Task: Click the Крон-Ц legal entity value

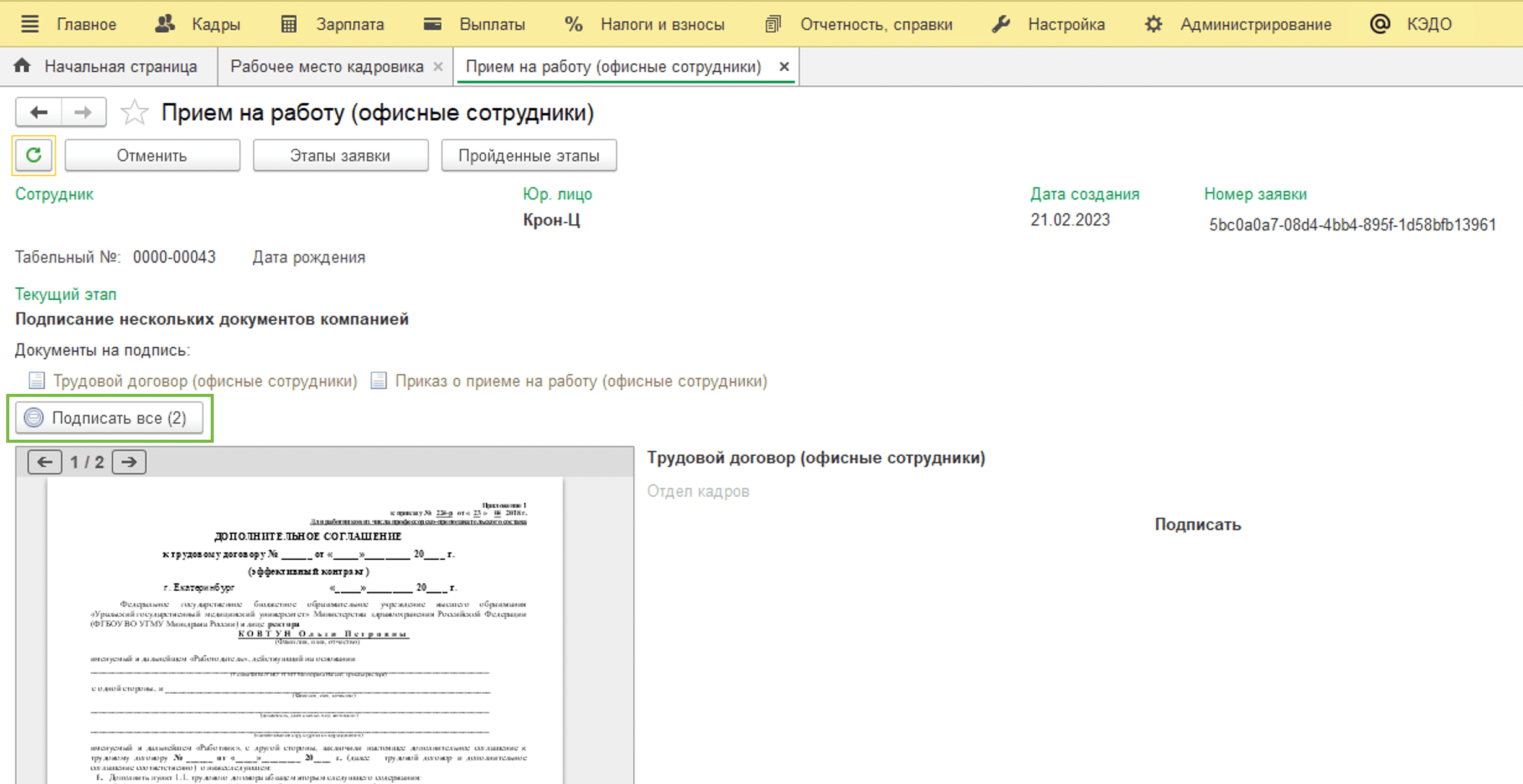Action: click(x=551, y=220)
